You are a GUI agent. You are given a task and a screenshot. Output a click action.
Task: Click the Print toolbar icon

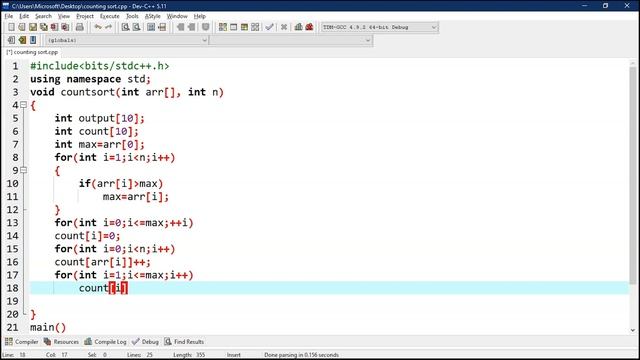coord(80,27)
